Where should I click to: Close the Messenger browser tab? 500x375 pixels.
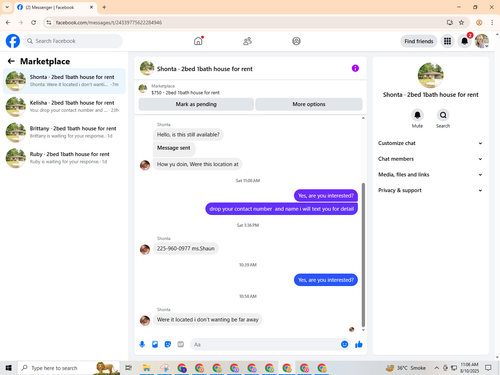coord(91,7)
